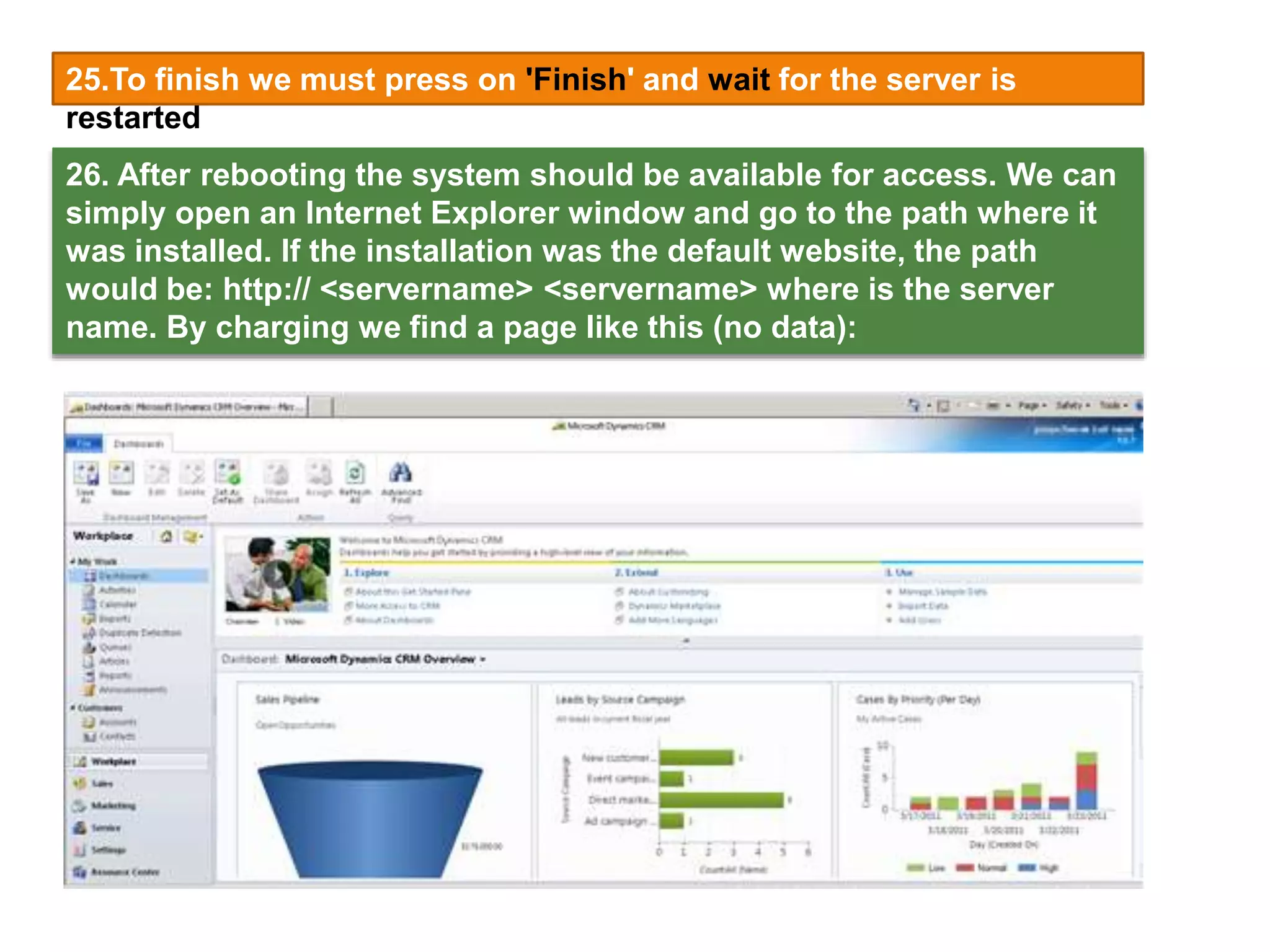Click the Set As Default icon
1270x952 pixels.
coord(228,481)
